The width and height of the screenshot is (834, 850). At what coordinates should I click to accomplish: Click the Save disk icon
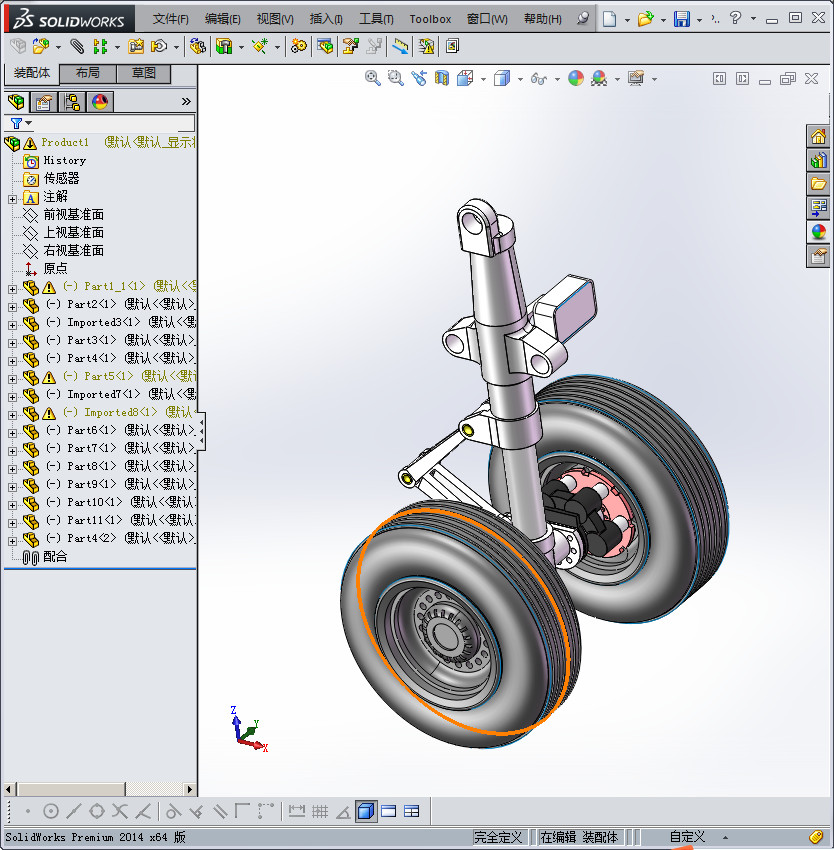click(682, 19)
